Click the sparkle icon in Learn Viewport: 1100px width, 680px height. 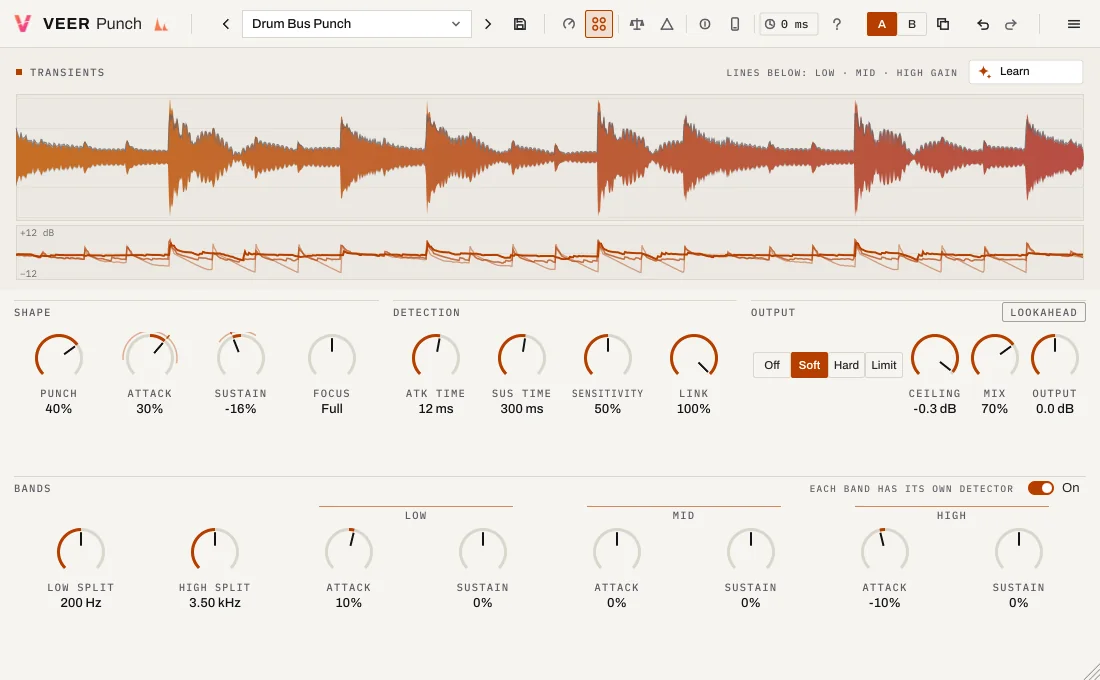[984, 72]
